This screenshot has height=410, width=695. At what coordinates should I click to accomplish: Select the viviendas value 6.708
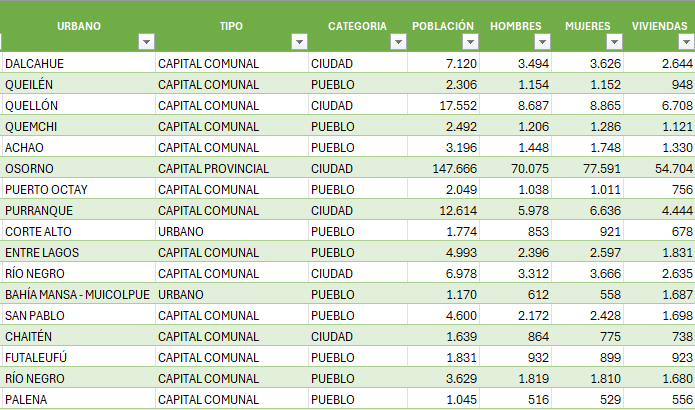coord(659,105)
